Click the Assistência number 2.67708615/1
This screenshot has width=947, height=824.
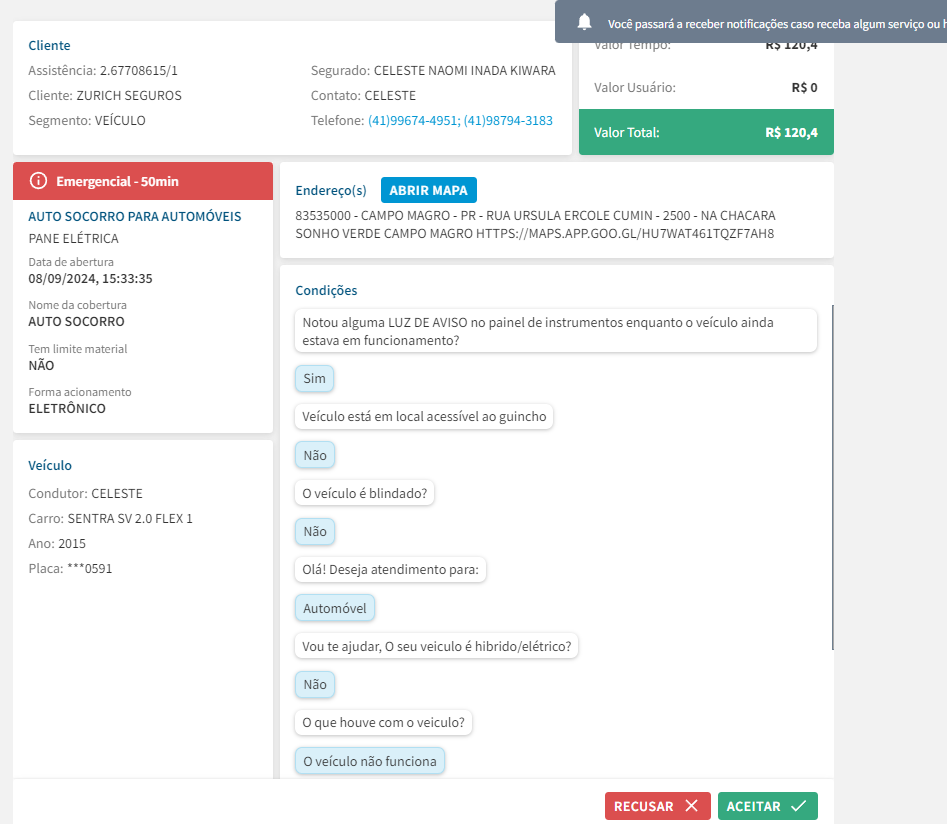(139, 71)
